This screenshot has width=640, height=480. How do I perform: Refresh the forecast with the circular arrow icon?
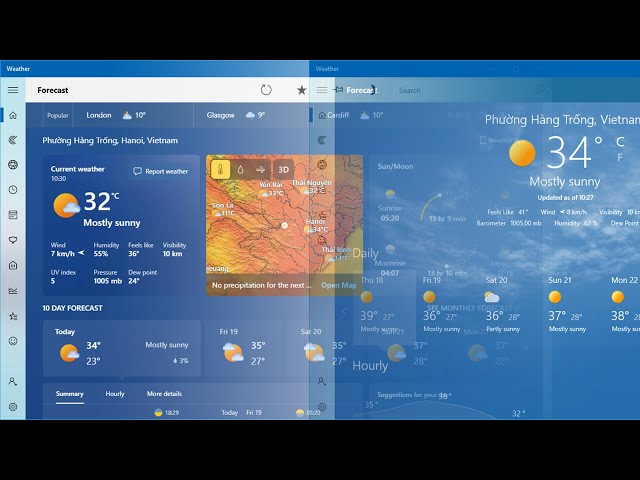tap(266, 90)
